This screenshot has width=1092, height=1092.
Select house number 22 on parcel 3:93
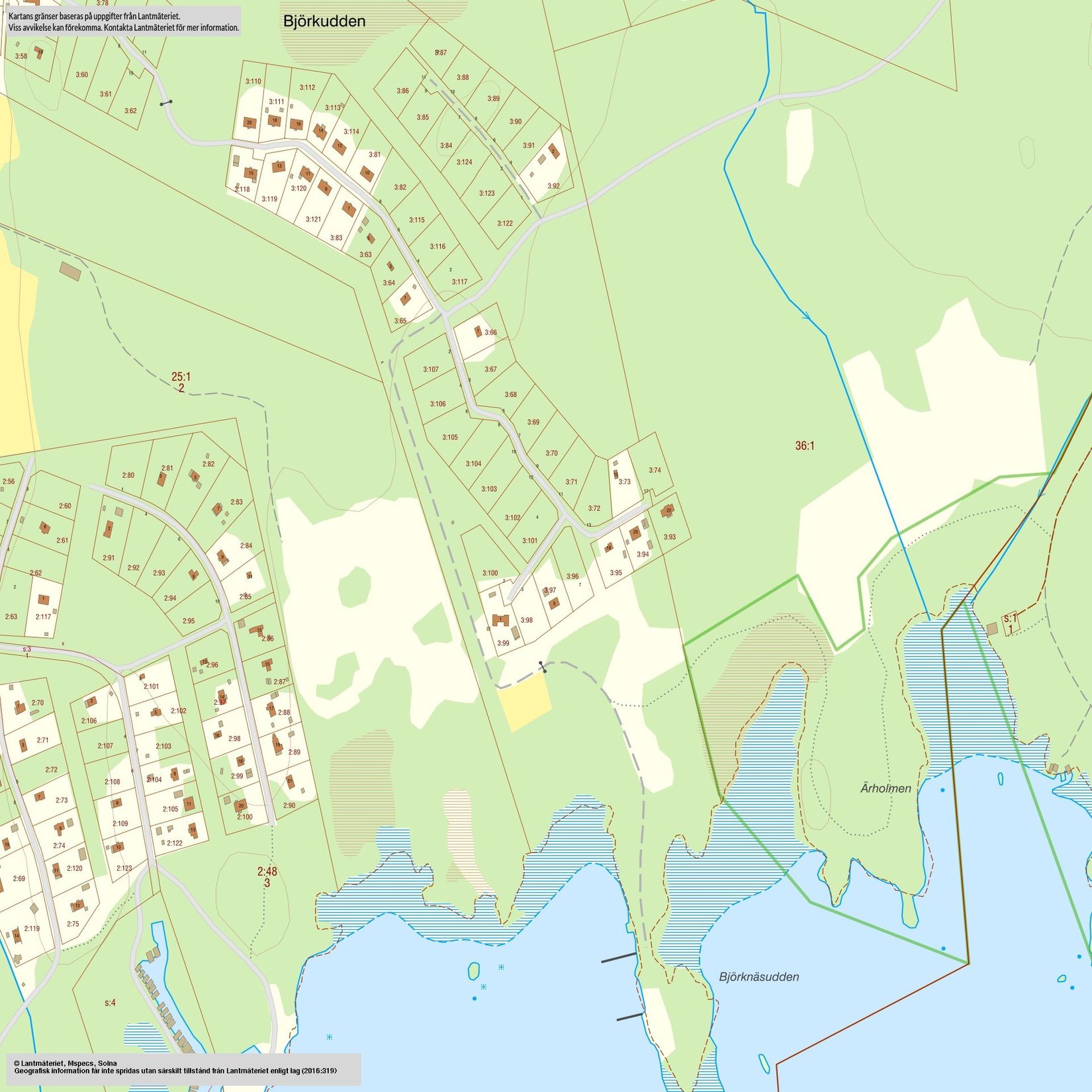[x=668, y=510]
